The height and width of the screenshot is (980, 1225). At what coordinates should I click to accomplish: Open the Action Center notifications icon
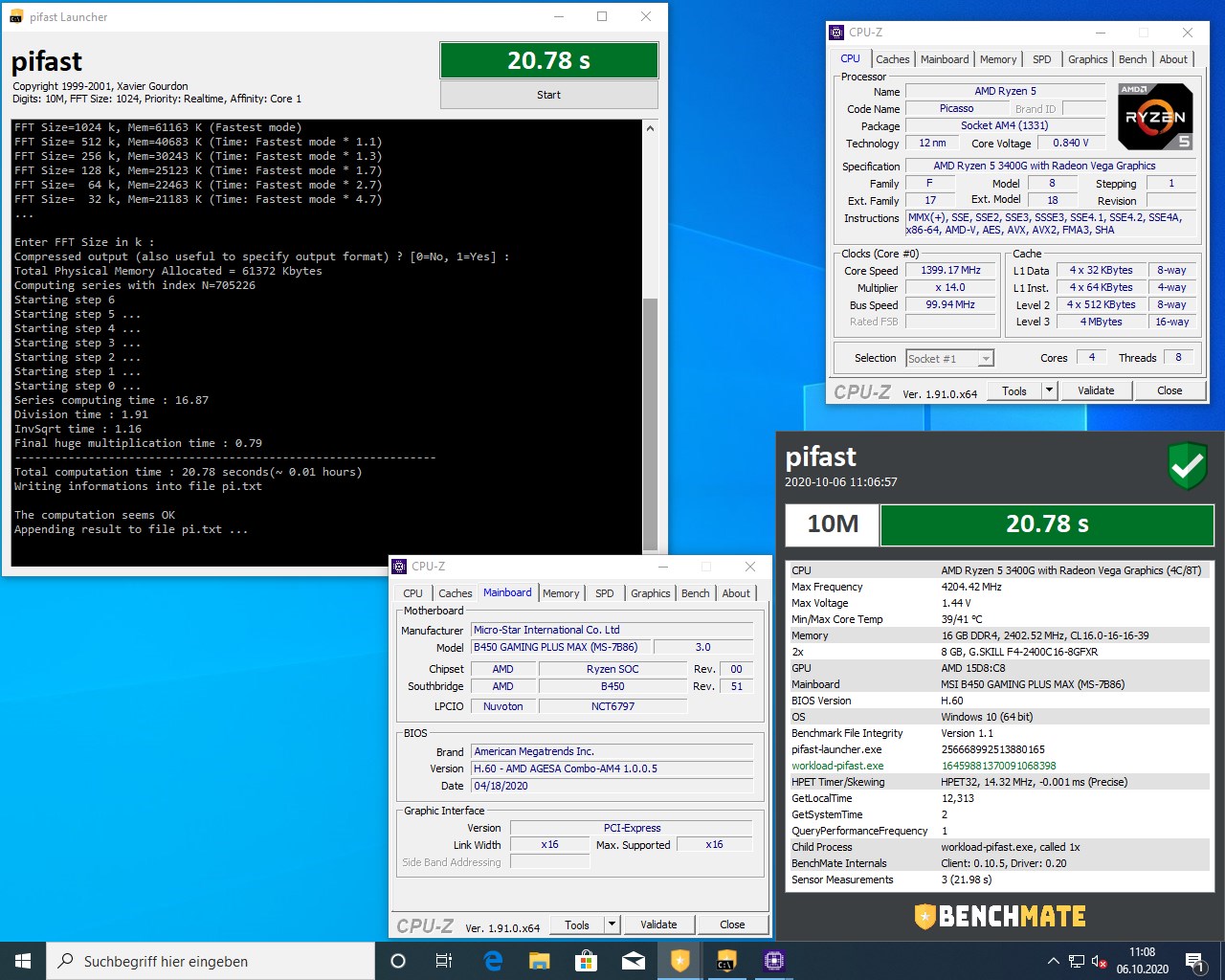click(x=1194, y=961)
